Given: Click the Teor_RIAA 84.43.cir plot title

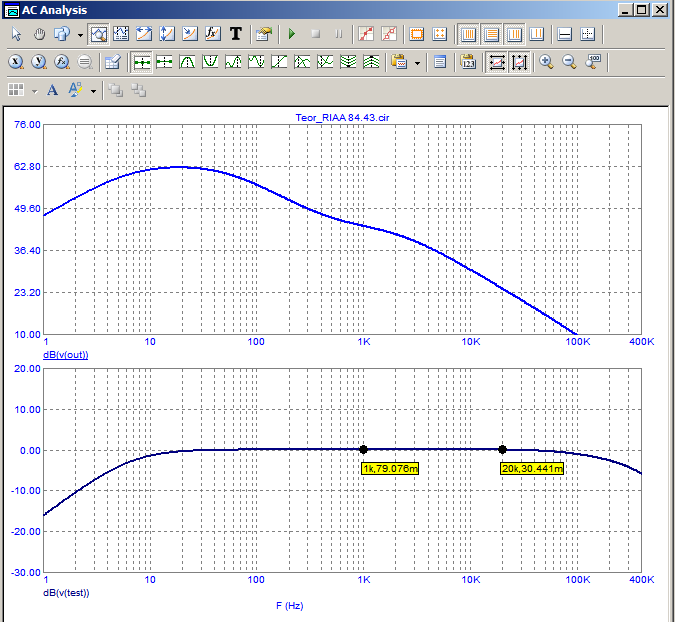Looking at the screenshot, I should coord(342,118).
